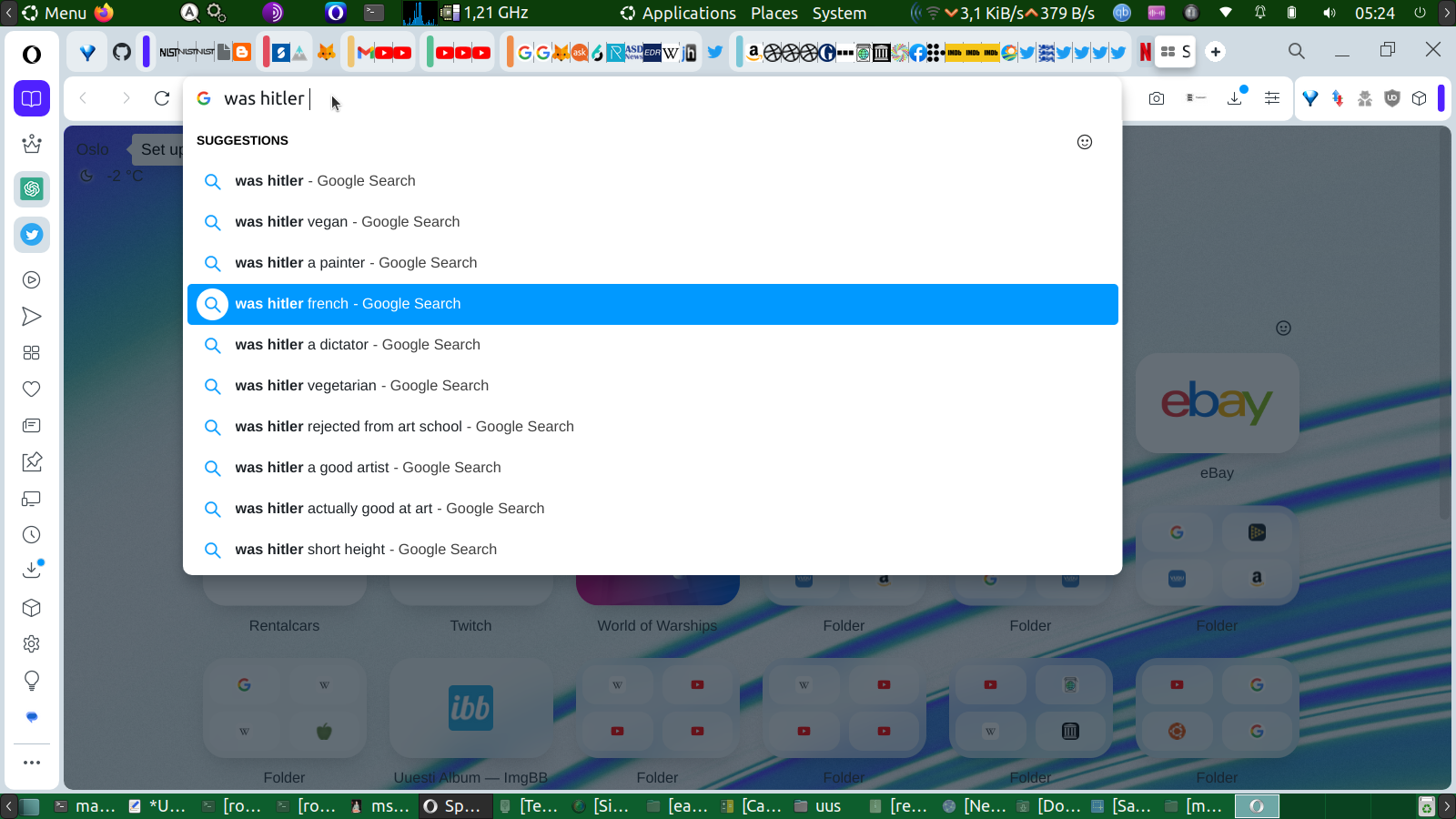
Task: Open the eBay speed dial tile
Action: (x=1217, y=403)
